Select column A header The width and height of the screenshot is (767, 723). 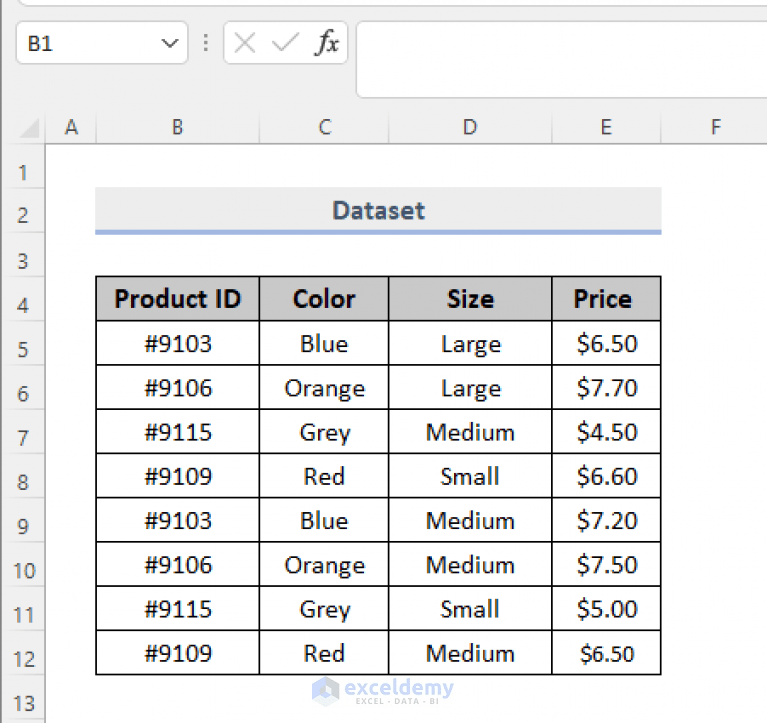click(71, 127)
